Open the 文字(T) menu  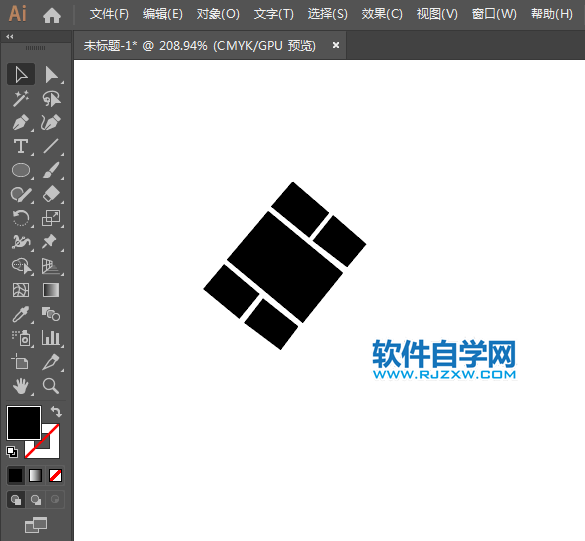(x=273, y=14)
